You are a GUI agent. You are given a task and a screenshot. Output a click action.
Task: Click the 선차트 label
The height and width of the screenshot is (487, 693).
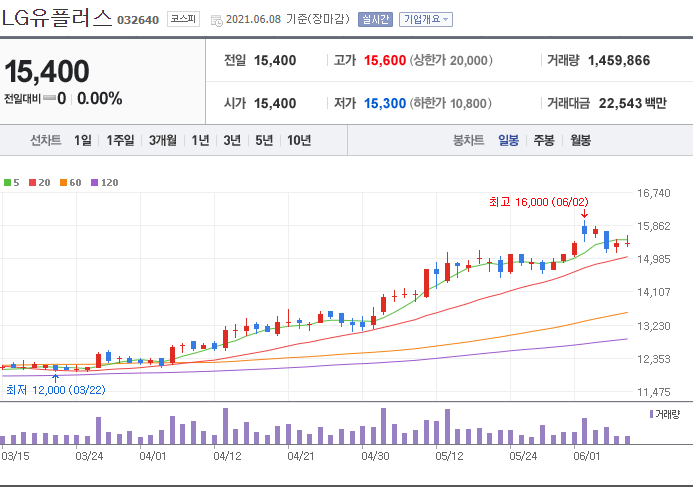pyautogui.click(x=46, y=141)
